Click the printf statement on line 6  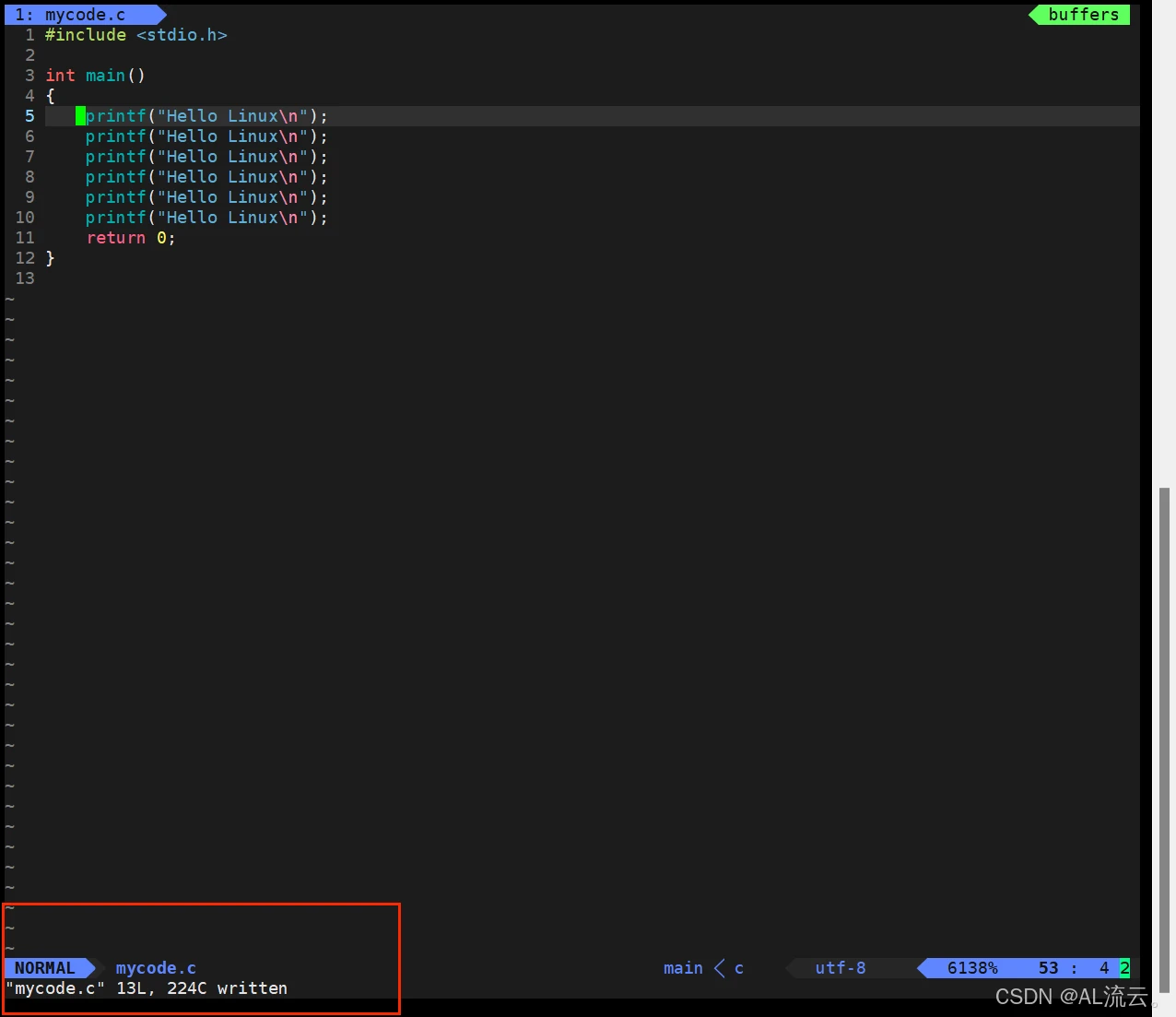click(x=206, y=136)
